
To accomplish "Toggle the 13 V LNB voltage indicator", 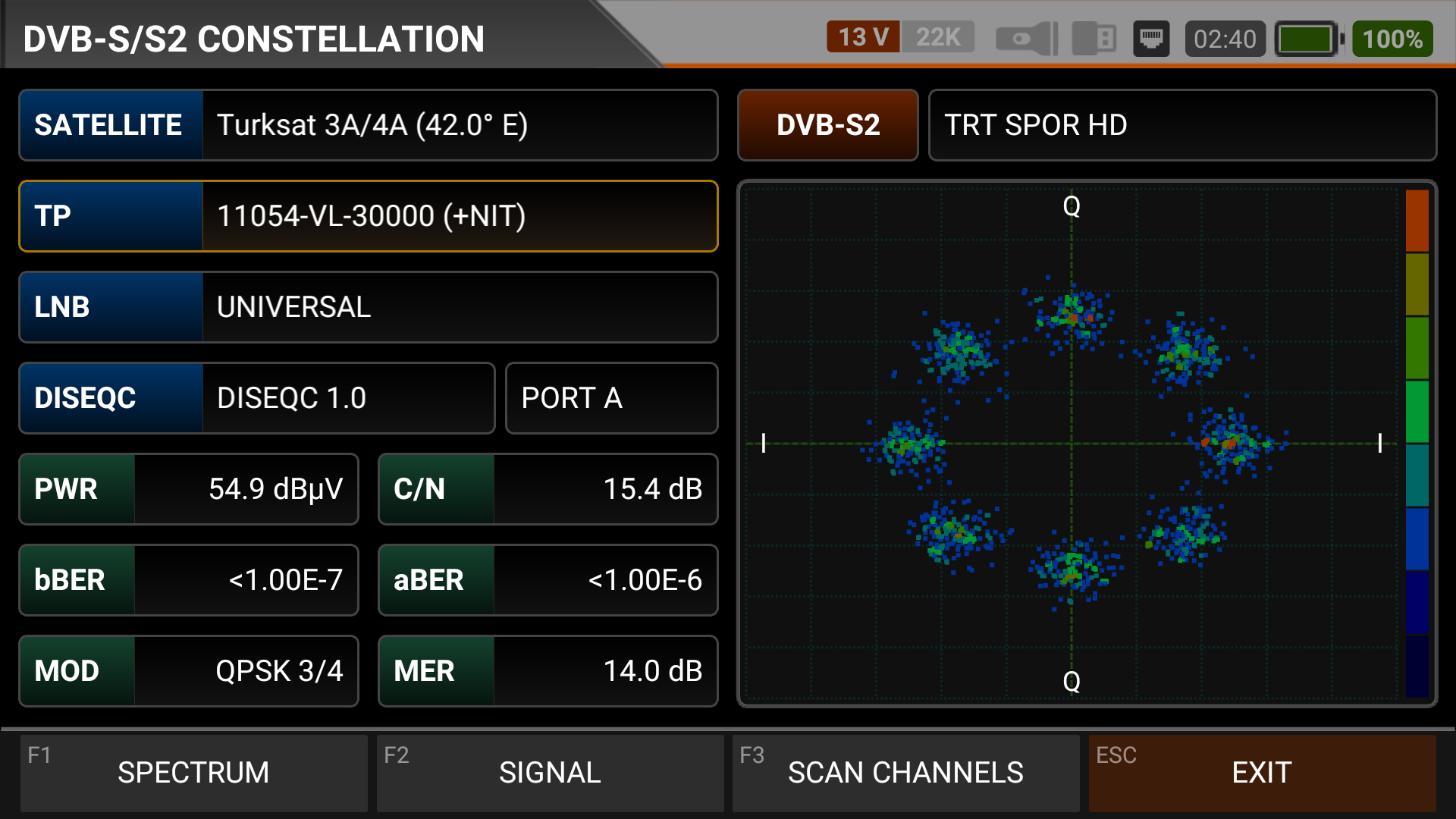I will pyautogui.click(x=862, y=37).
